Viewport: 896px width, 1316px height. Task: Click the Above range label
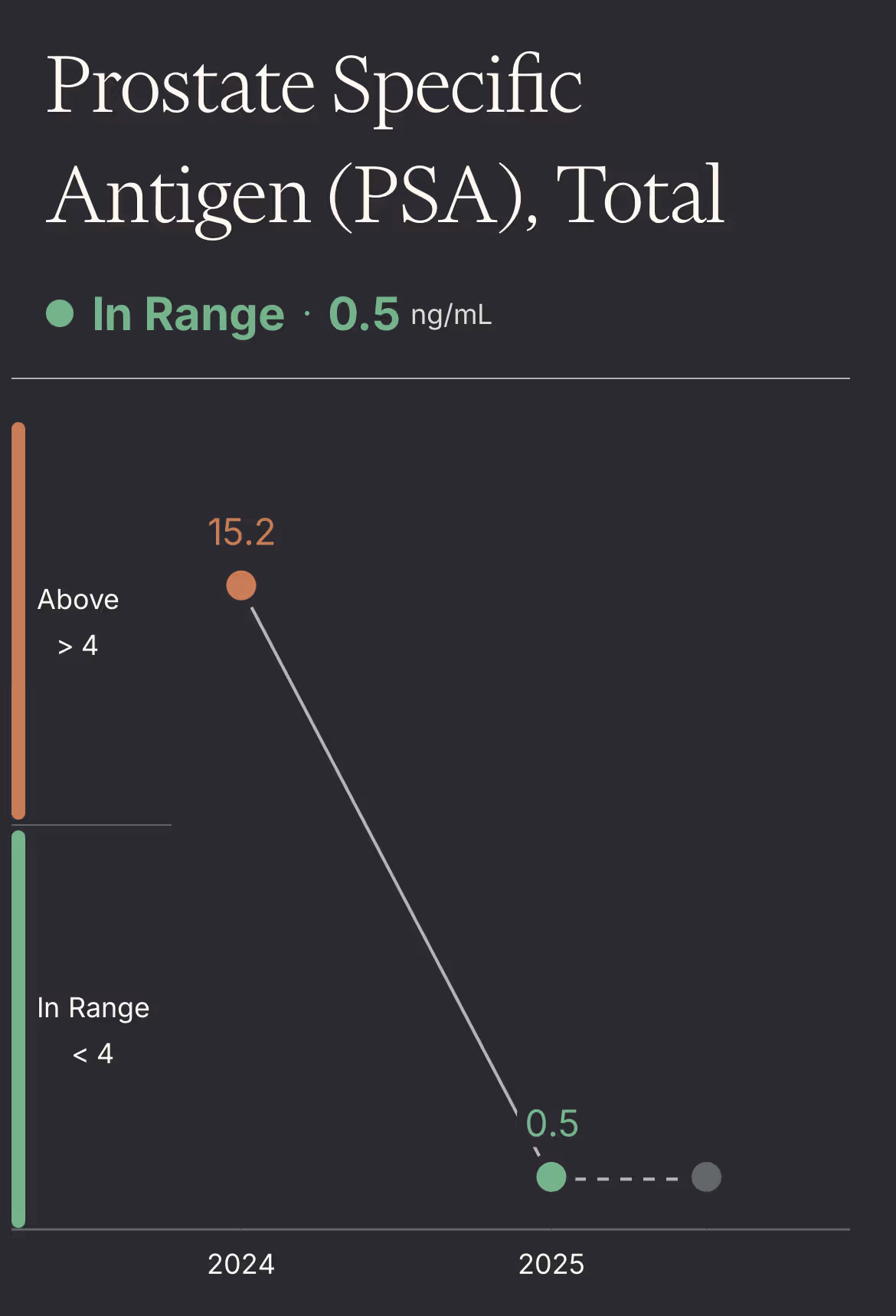[x=78, y=600]
